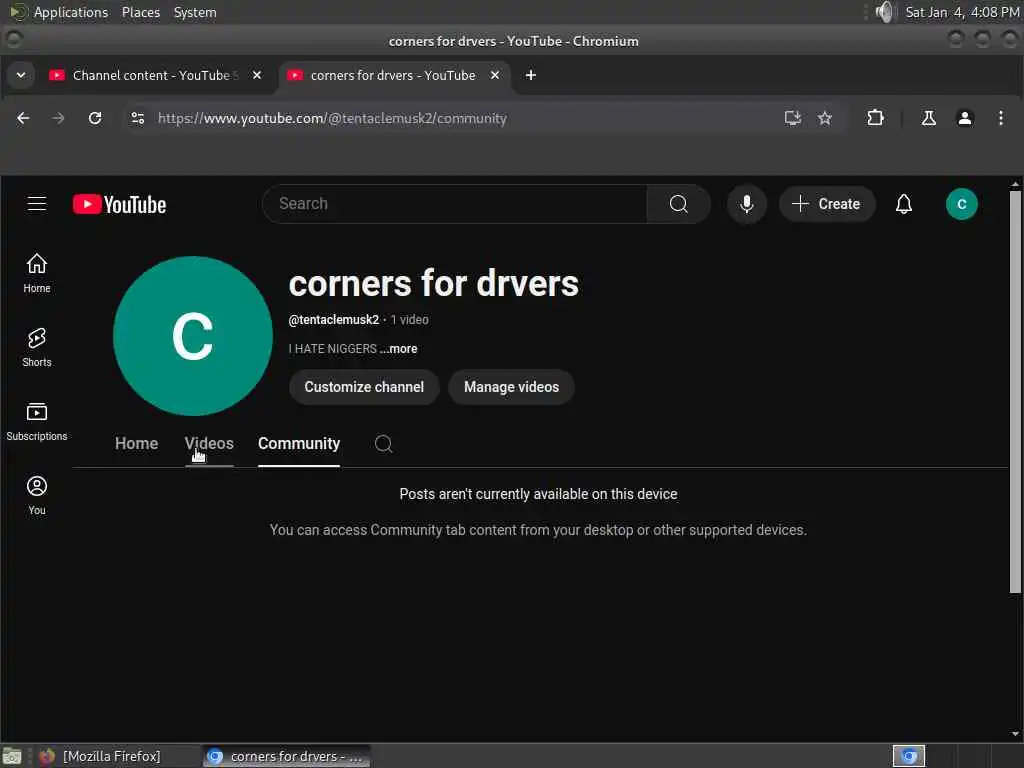This screenshot has height=768, width=1024.
Task: Open Subscriptions in the sidebar
Action: (37, 421)
